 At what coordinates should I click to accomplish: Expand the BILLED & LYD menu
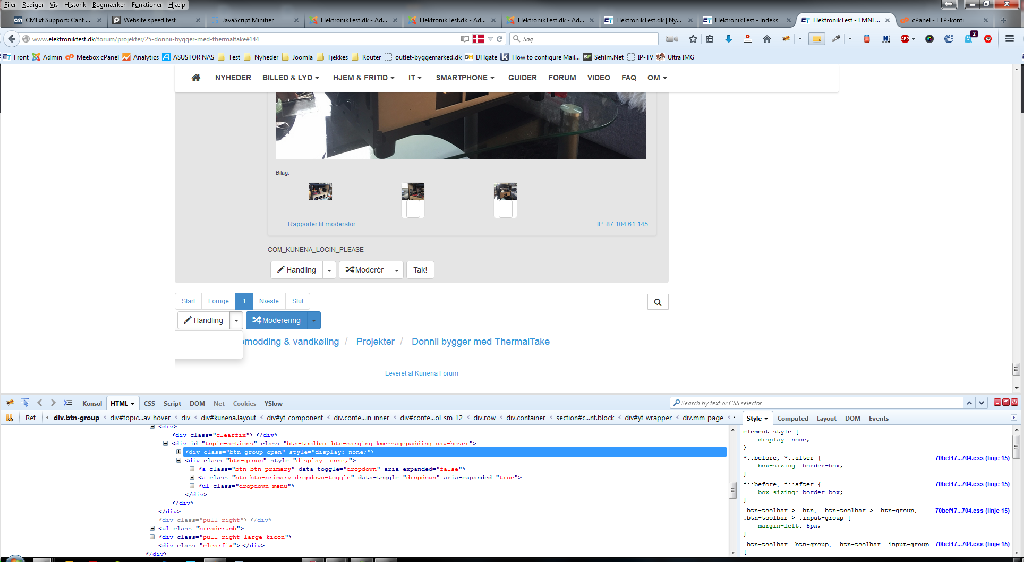[291, 77]
